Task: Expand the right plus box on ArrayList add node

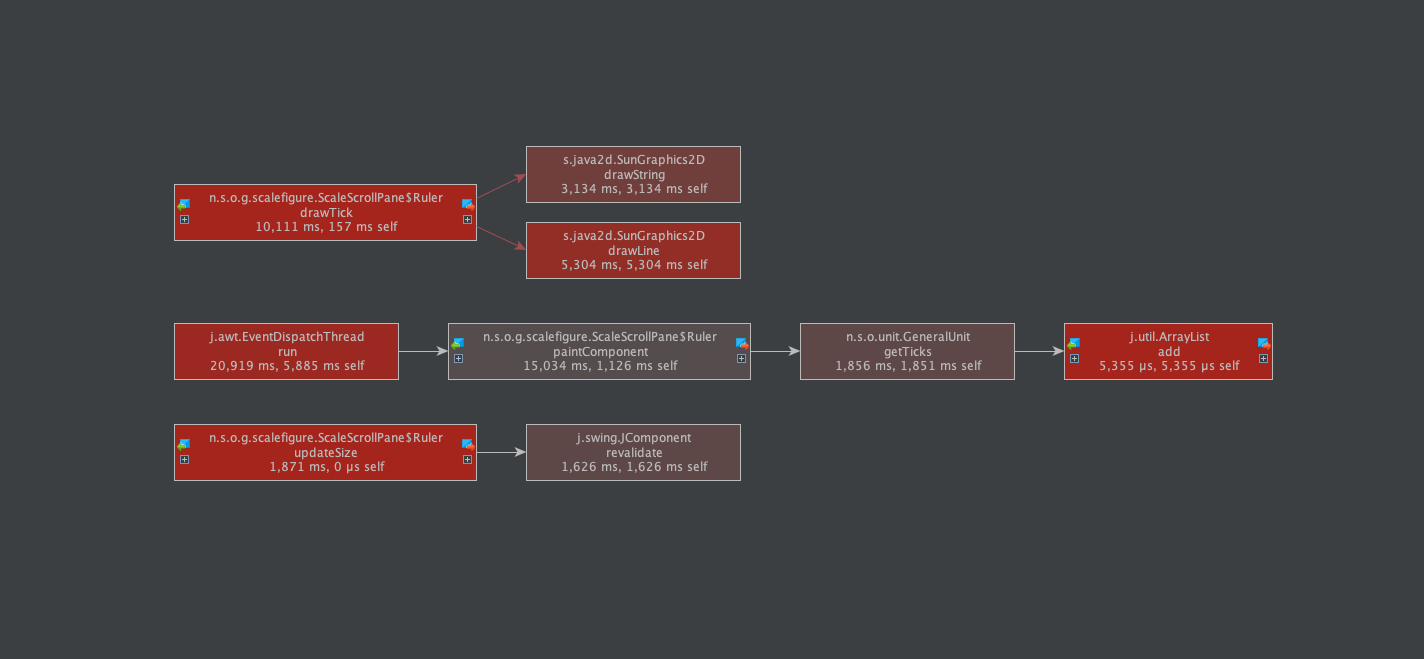Action: tap(1263, 358)
